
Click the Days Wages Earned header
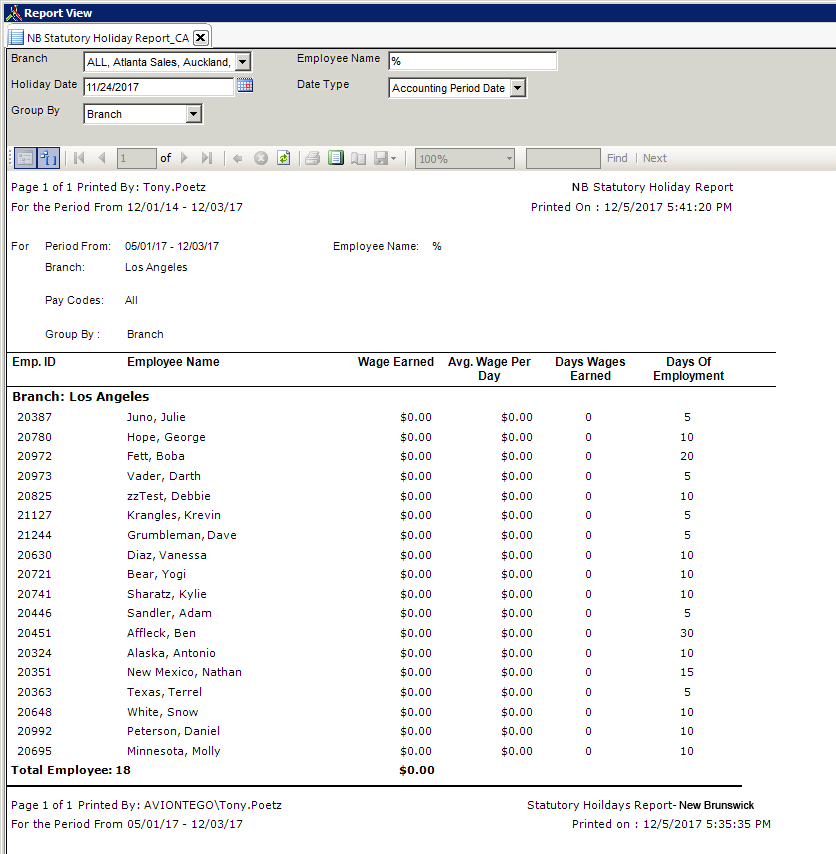pyautogui.click(x=590, y=369)
